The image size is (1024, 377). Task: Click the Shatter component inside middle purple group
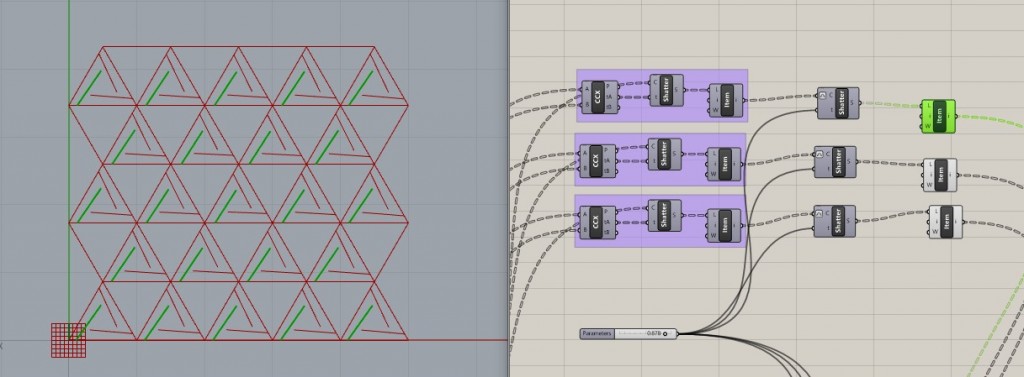pos(665,154)
